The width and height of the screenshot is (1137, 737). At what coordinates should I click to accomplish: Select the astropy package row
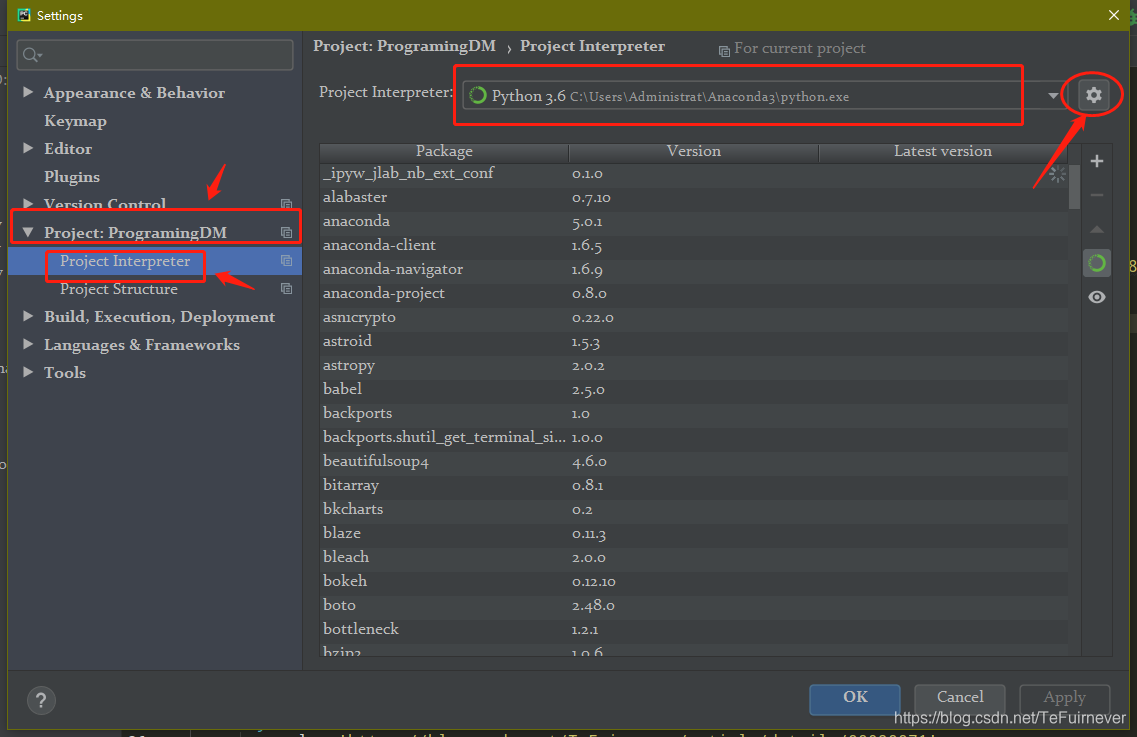click(x=693, y=365)
